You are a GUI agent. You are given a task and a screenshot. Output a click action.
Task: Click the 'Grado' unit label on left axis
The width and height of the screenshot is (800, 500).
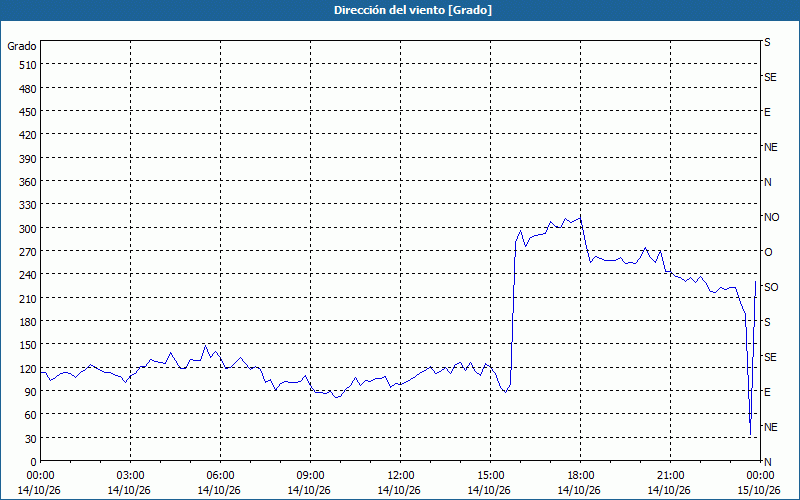[22, 46]
